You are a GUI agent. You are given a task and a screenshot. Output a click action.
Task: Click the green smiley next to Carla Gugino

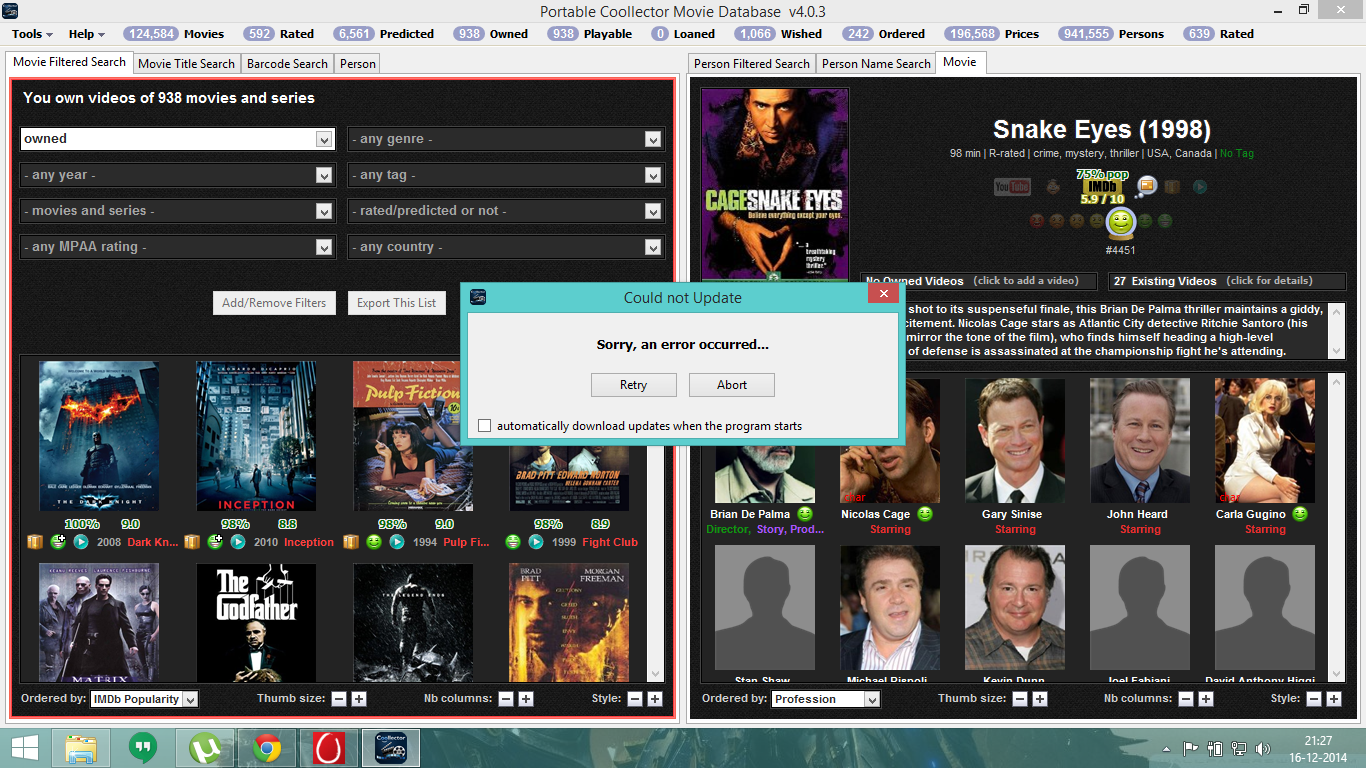(x=1300, y=514)
